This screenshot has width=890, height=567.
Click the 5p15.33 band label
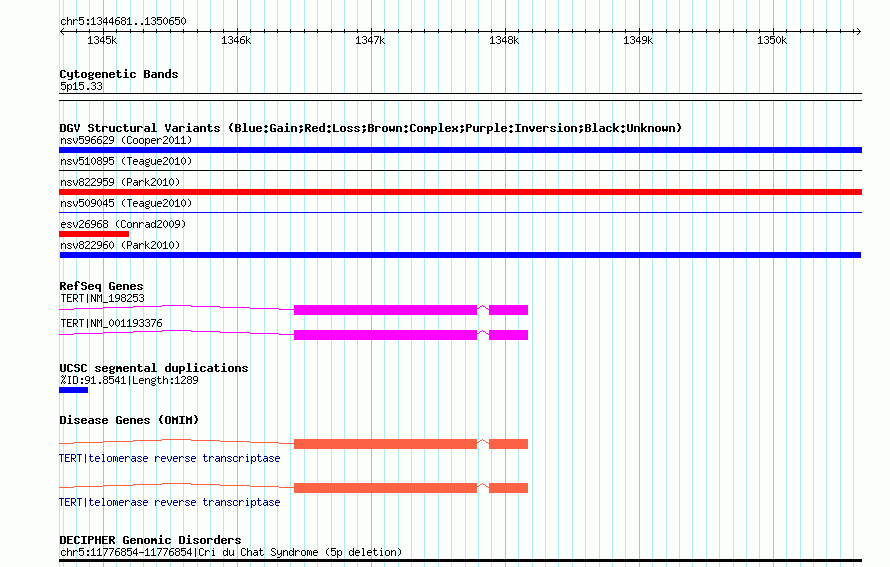click(x=81, y=86)
